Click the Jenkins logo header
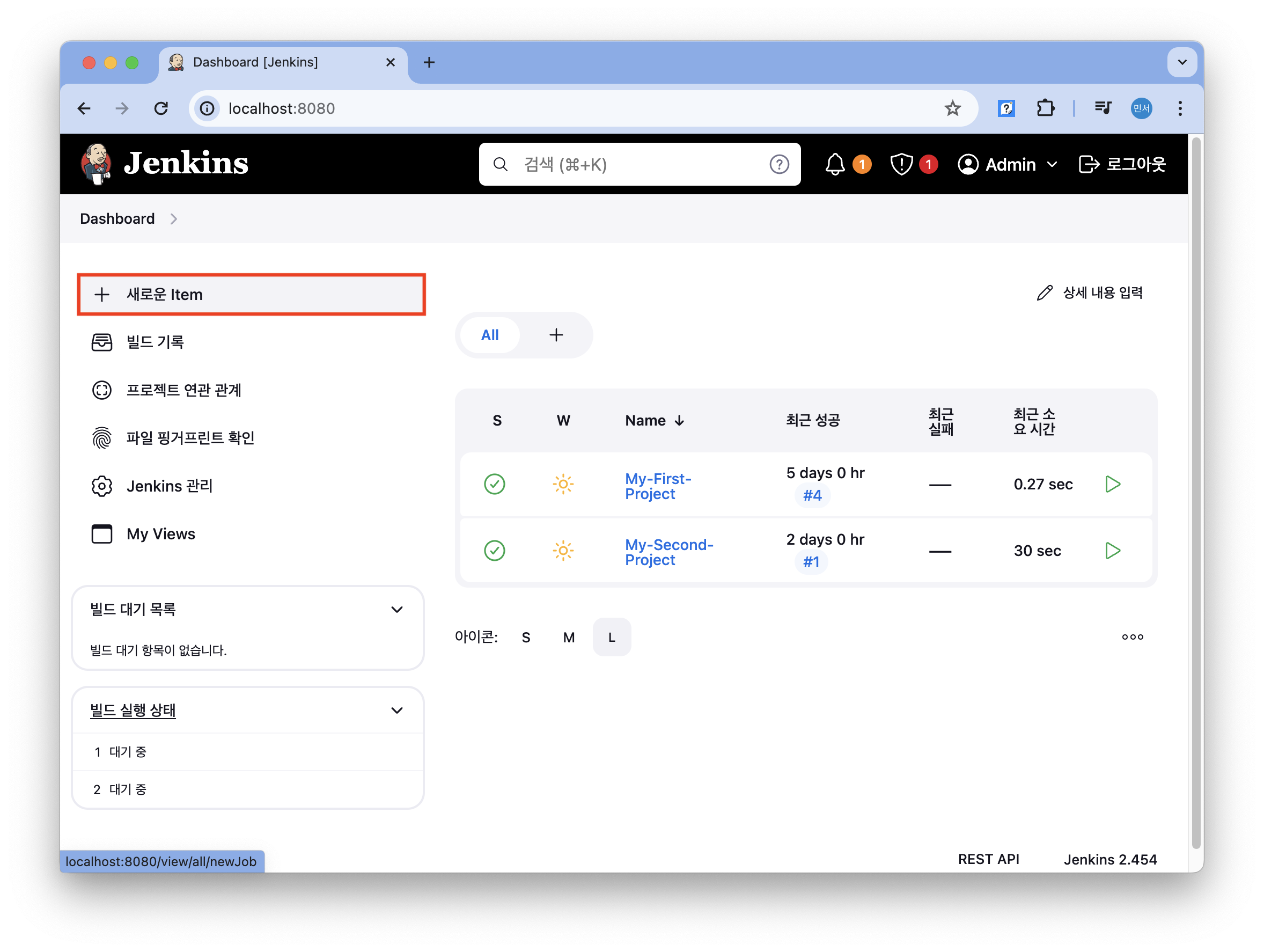 [165, 164]
